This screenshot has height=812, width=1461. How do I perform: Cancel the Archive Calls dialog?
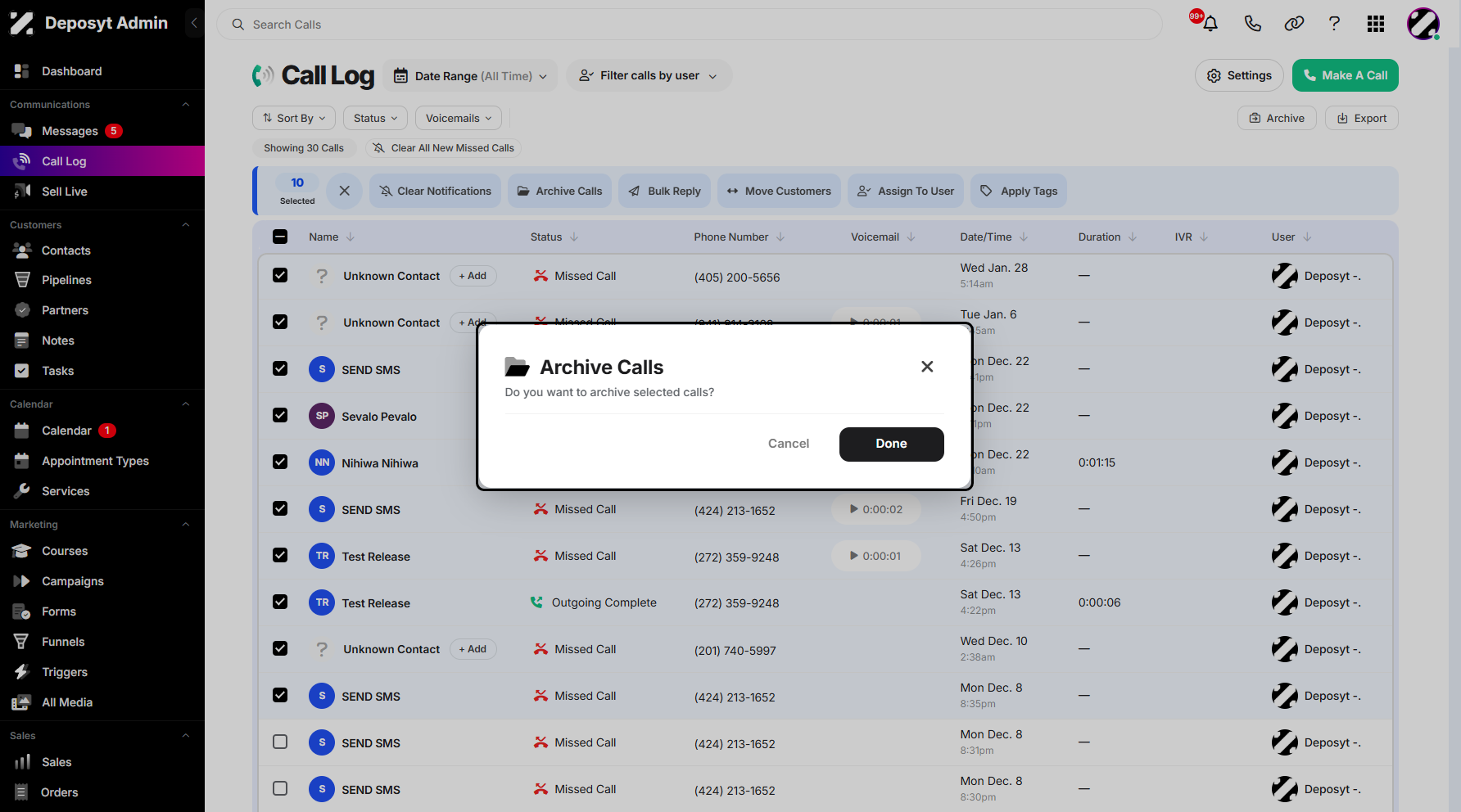(x=789, y=444)
